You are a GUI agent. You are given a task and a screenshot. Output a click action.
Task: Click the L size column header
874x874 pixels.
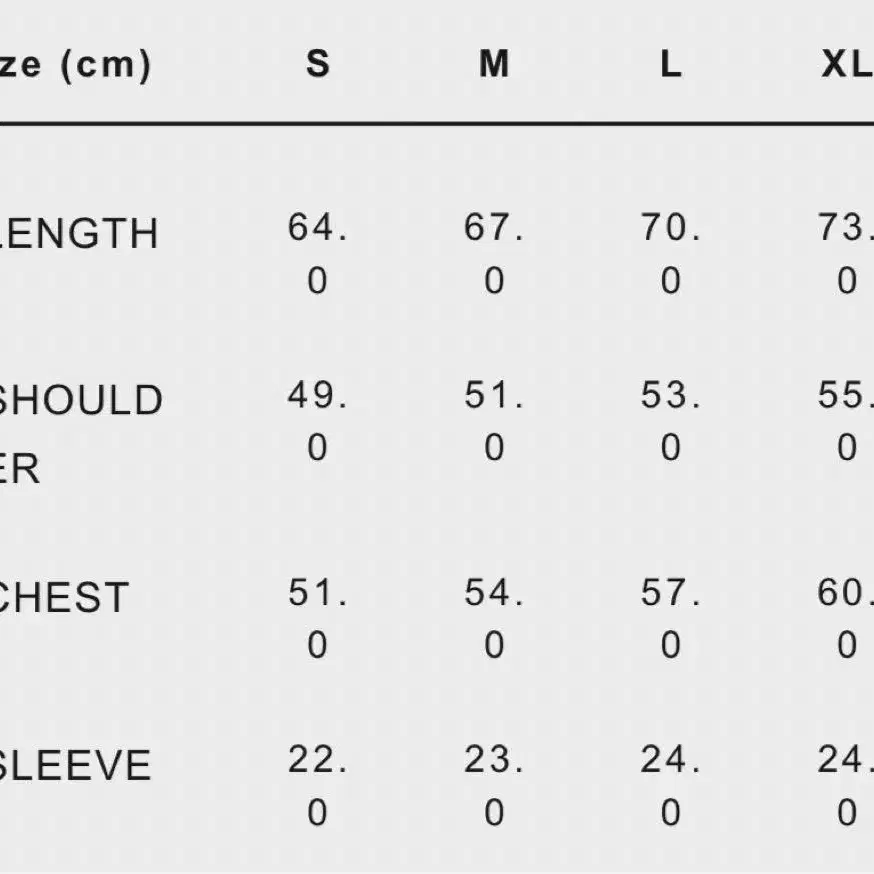pos(671,64)
